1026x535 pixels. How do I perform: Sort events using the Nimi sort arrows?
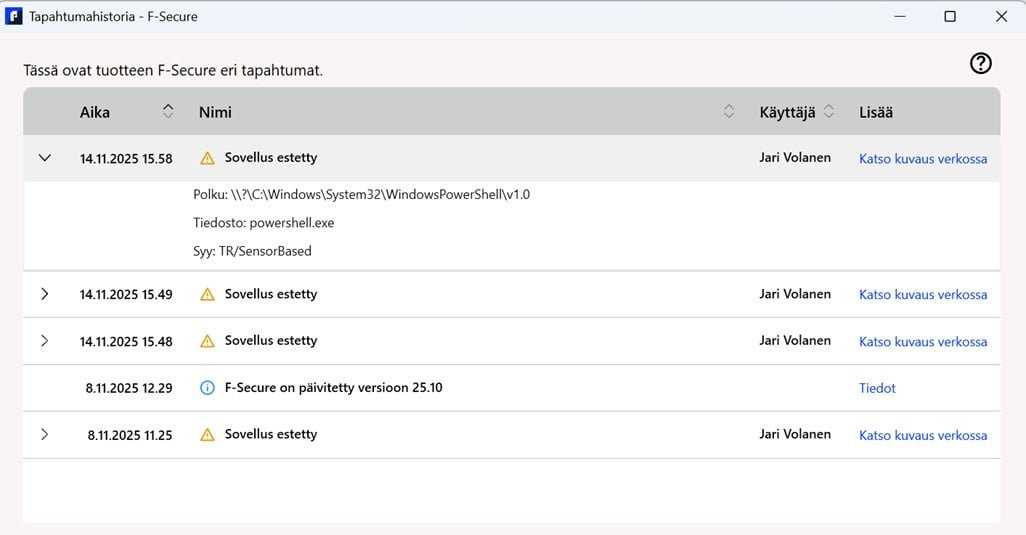pyautogui.click(x=729, y=111)
